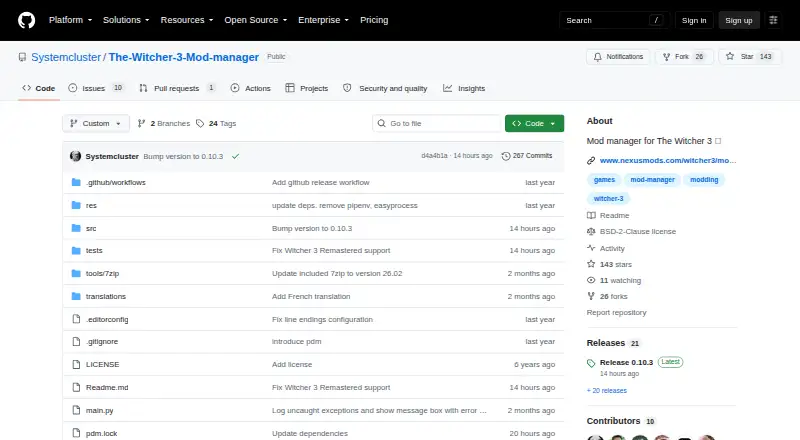800x440 pixels.
Task: Switch to the Pull requests tab
Action: click(177, 88)
